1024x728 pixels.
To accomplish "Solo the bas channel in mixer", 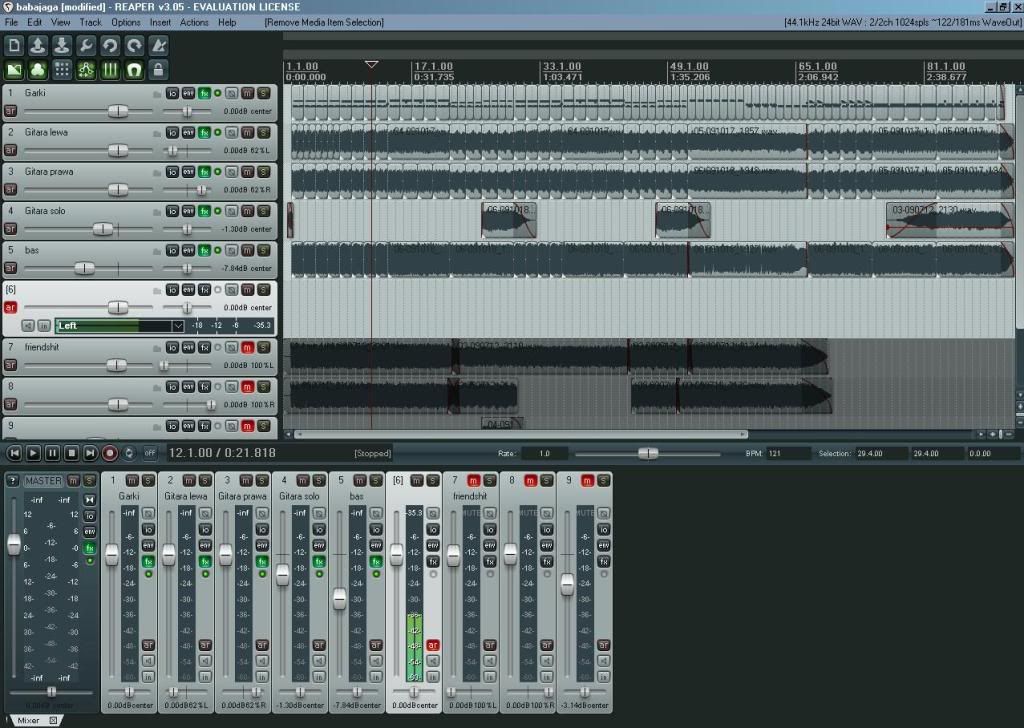I will point(376,481).
